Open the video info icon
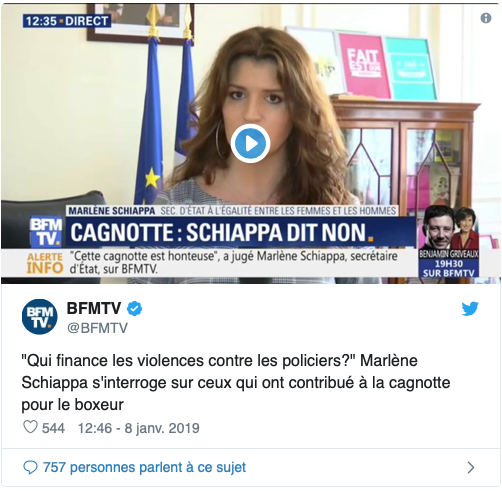The image size is (502, 491). click(486, 18)
